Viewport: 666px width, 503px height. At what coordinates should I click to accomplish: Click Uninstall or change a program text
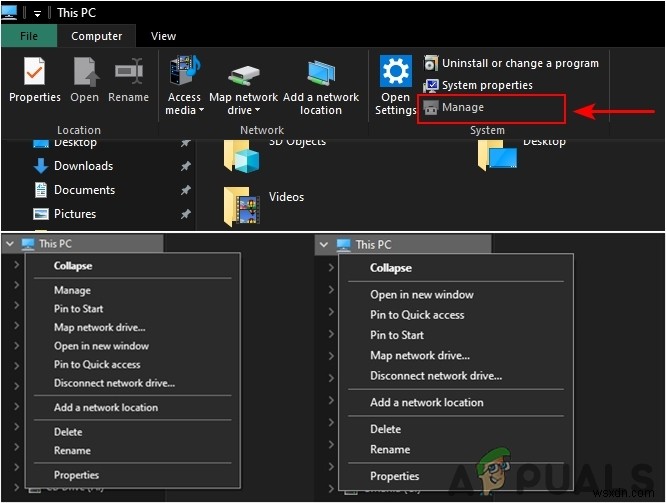click(x=520, y=63)
